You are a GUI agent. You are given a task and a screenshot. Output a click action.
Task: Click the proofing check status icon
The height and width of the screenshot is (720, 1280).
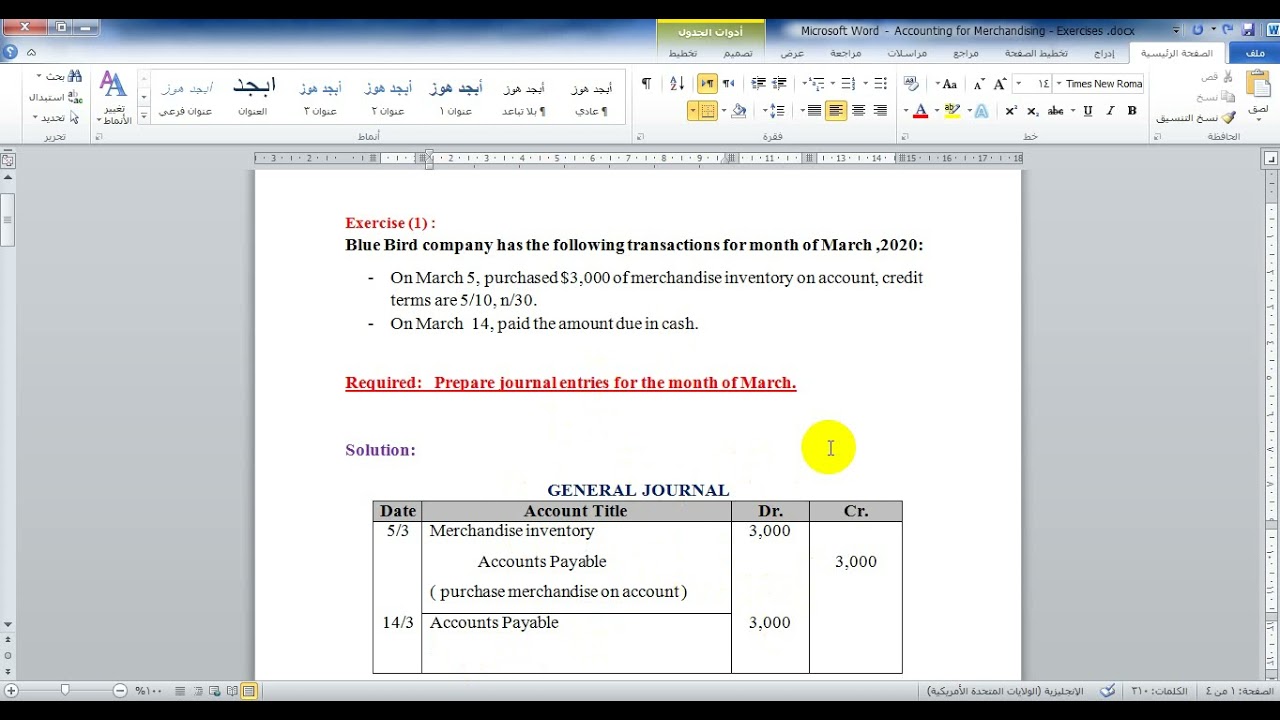1108,690
